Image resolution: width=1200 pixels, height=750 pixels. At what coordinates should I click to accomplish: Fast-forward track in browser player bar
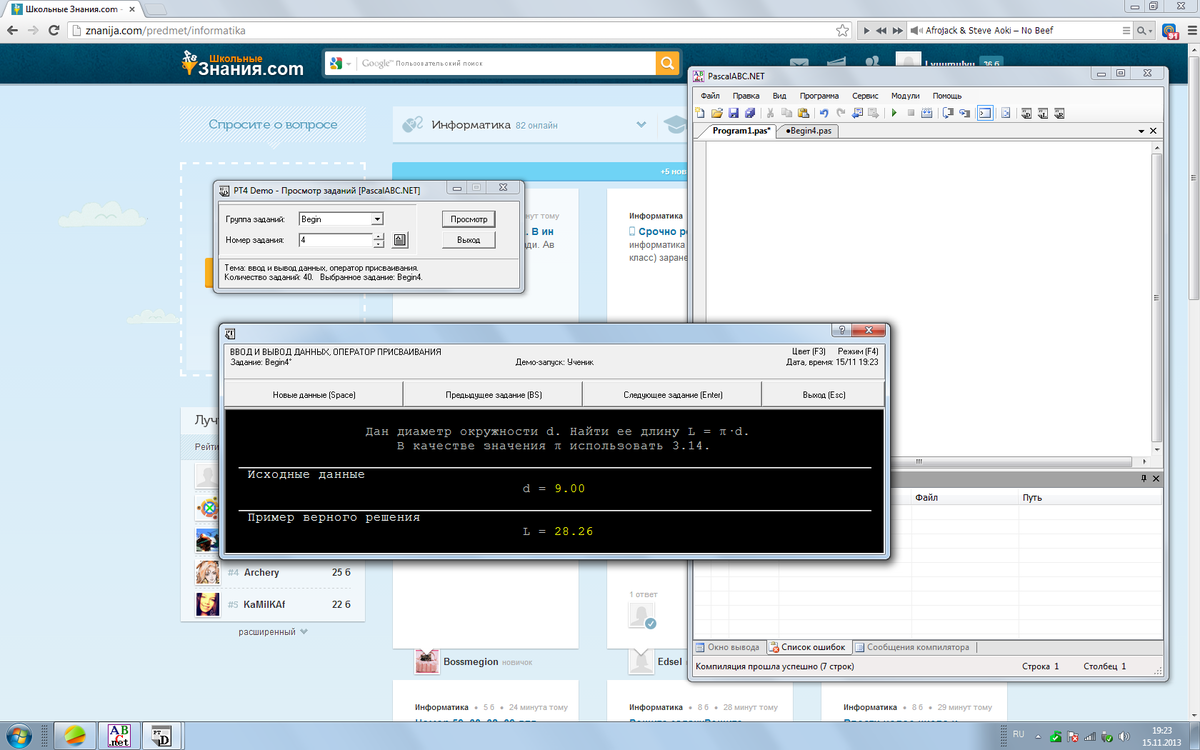click(898, 30)
